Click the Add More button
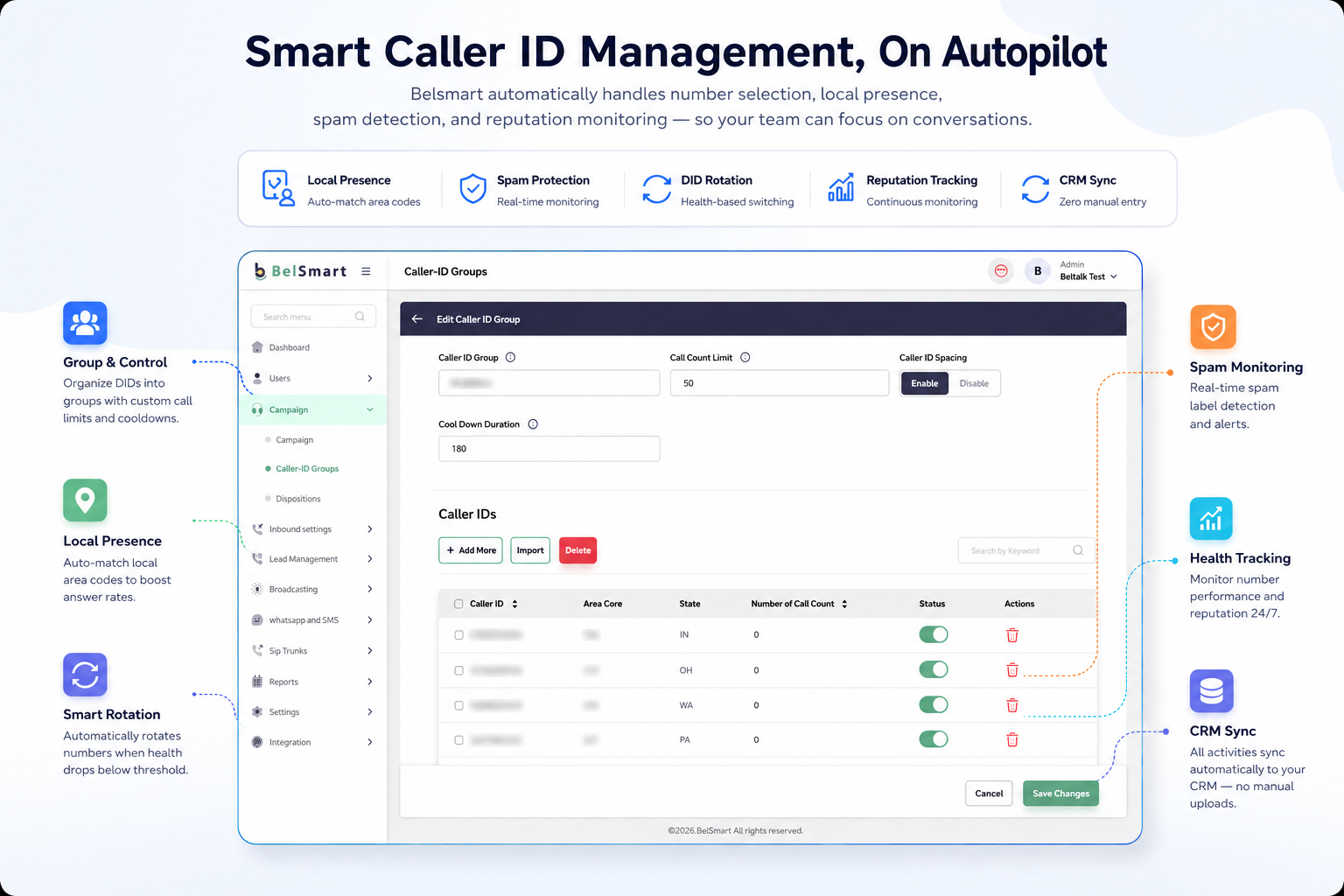 [x=471, y=550]
